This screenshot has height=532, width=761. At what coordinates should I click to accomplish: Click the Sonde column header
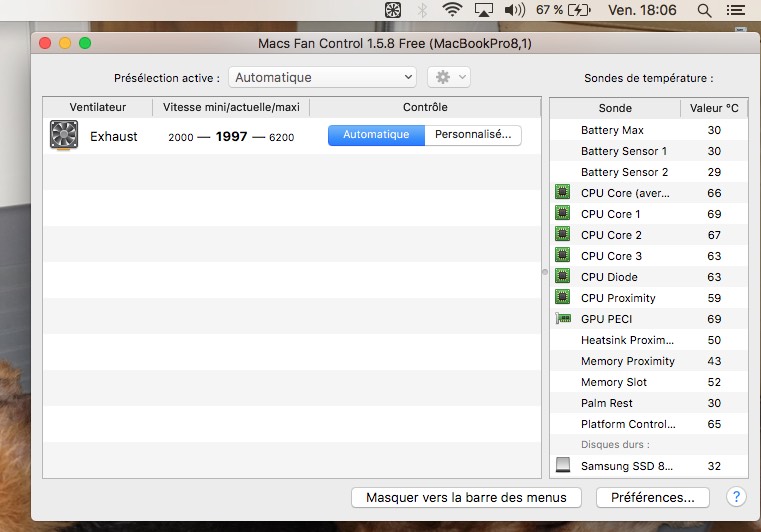pyautogui.click(x=615, y=108)
